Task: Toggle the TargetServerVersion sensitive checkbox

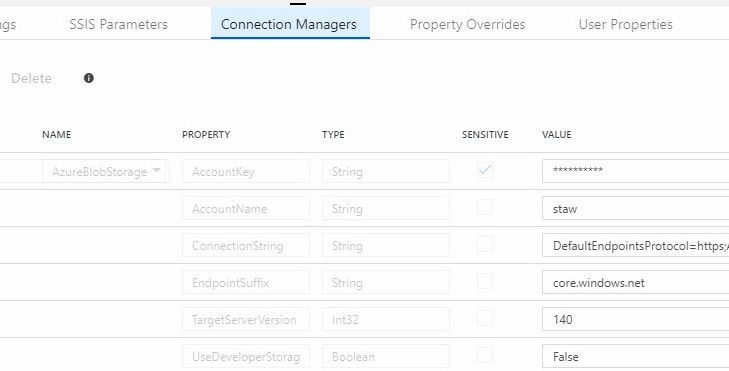Action: point(485,318)
